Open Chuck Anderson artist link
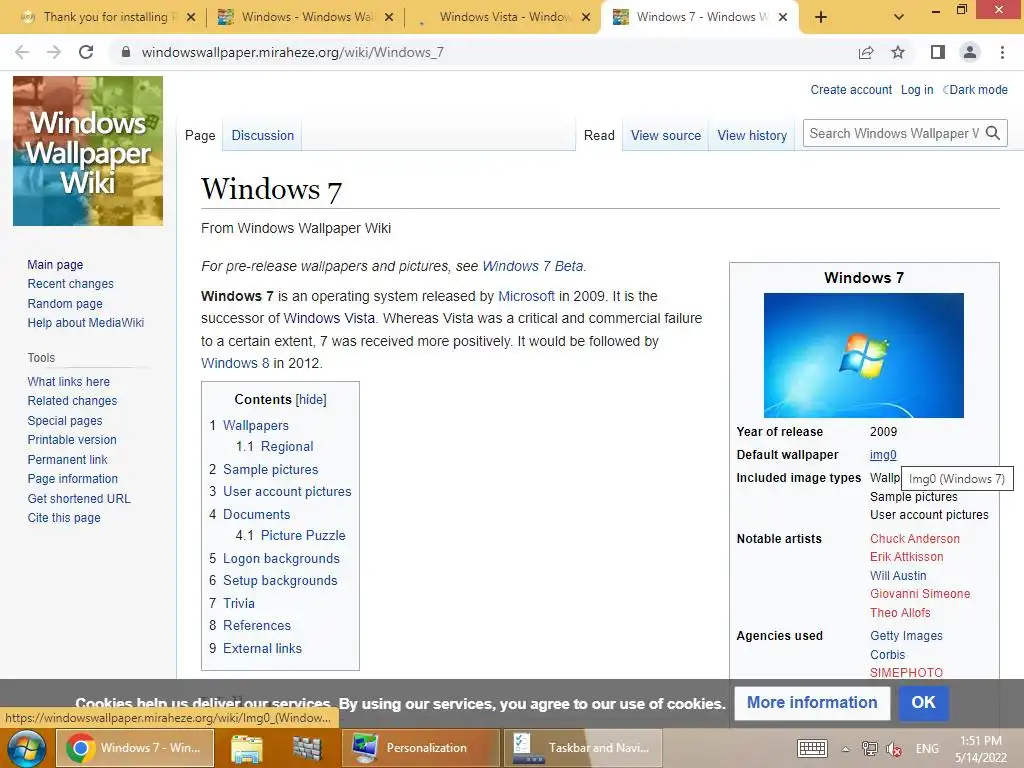The width and height of the screenshot is (1024, 768). 914,539
